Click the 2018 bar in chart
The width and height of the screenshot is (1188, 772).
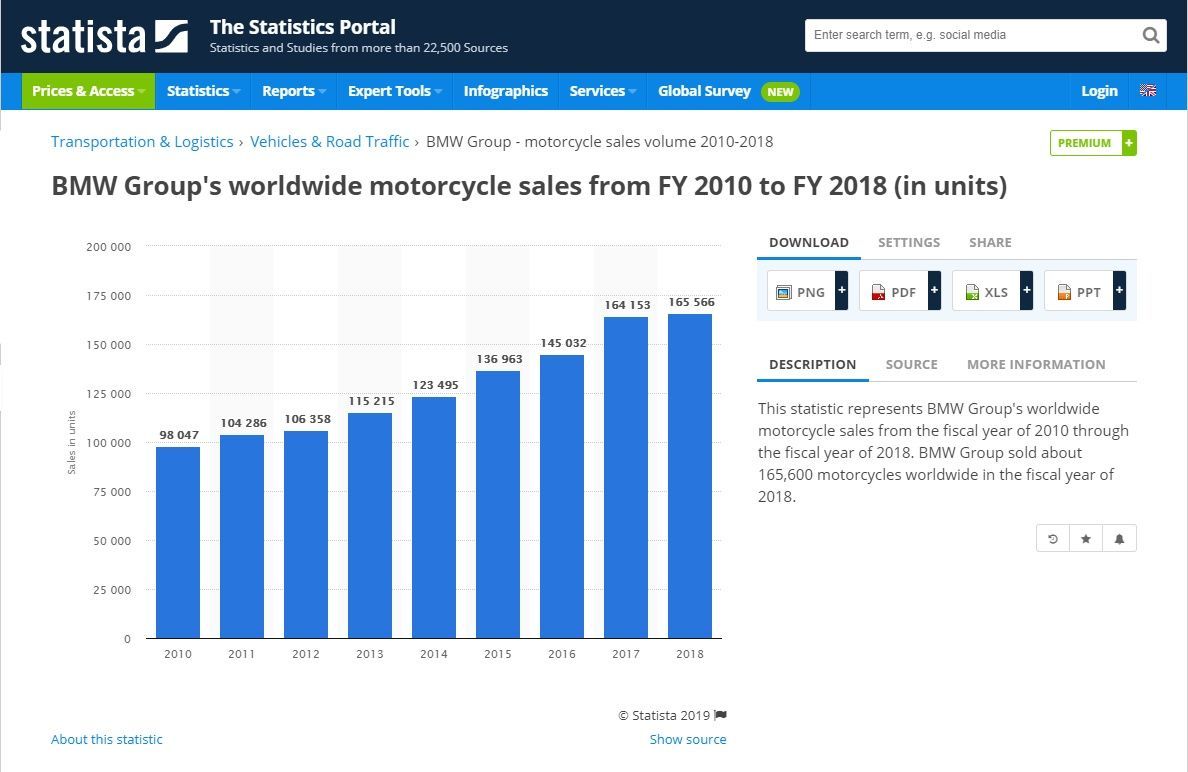pos(690,476)
